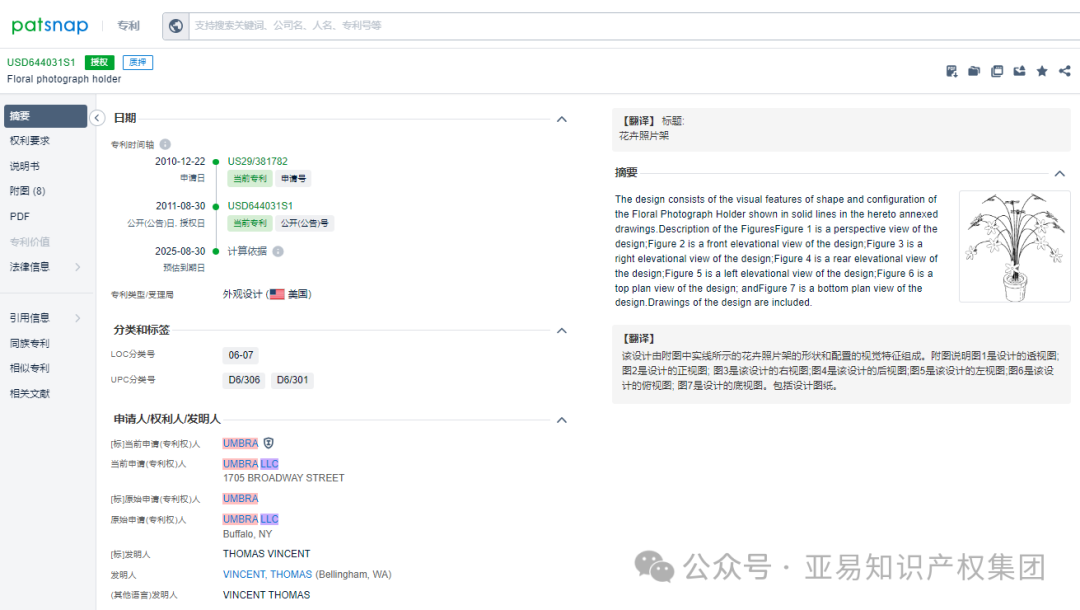Image resolution: width=1080 pixels, height=610 pixels.
Task: Open the floral holder drawing thumbnail
Action: [x=1015, y=246]
